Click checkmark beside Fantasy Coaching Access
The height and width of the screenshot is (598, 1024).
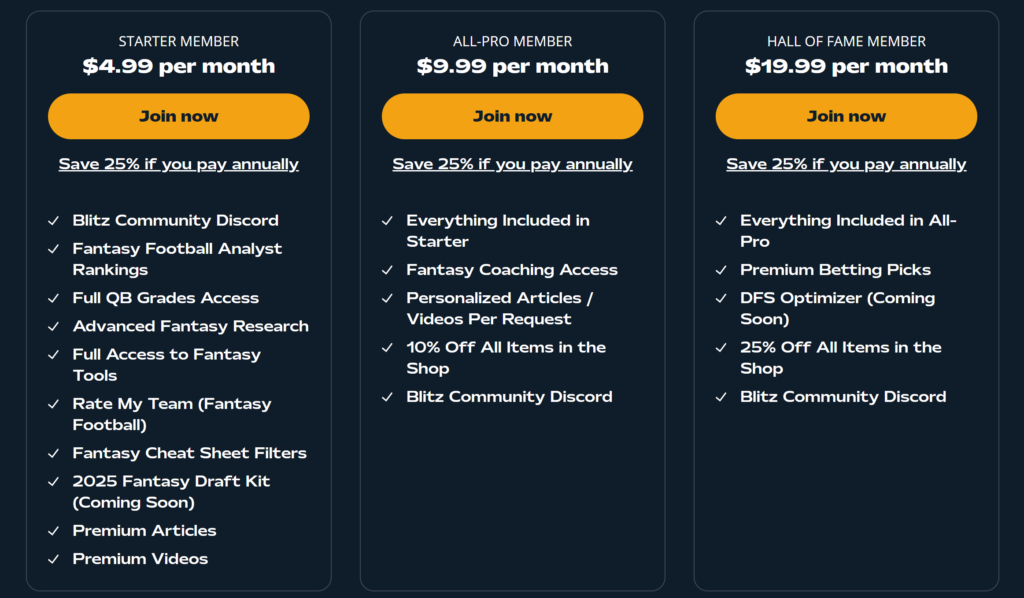(x=387, y=270)
